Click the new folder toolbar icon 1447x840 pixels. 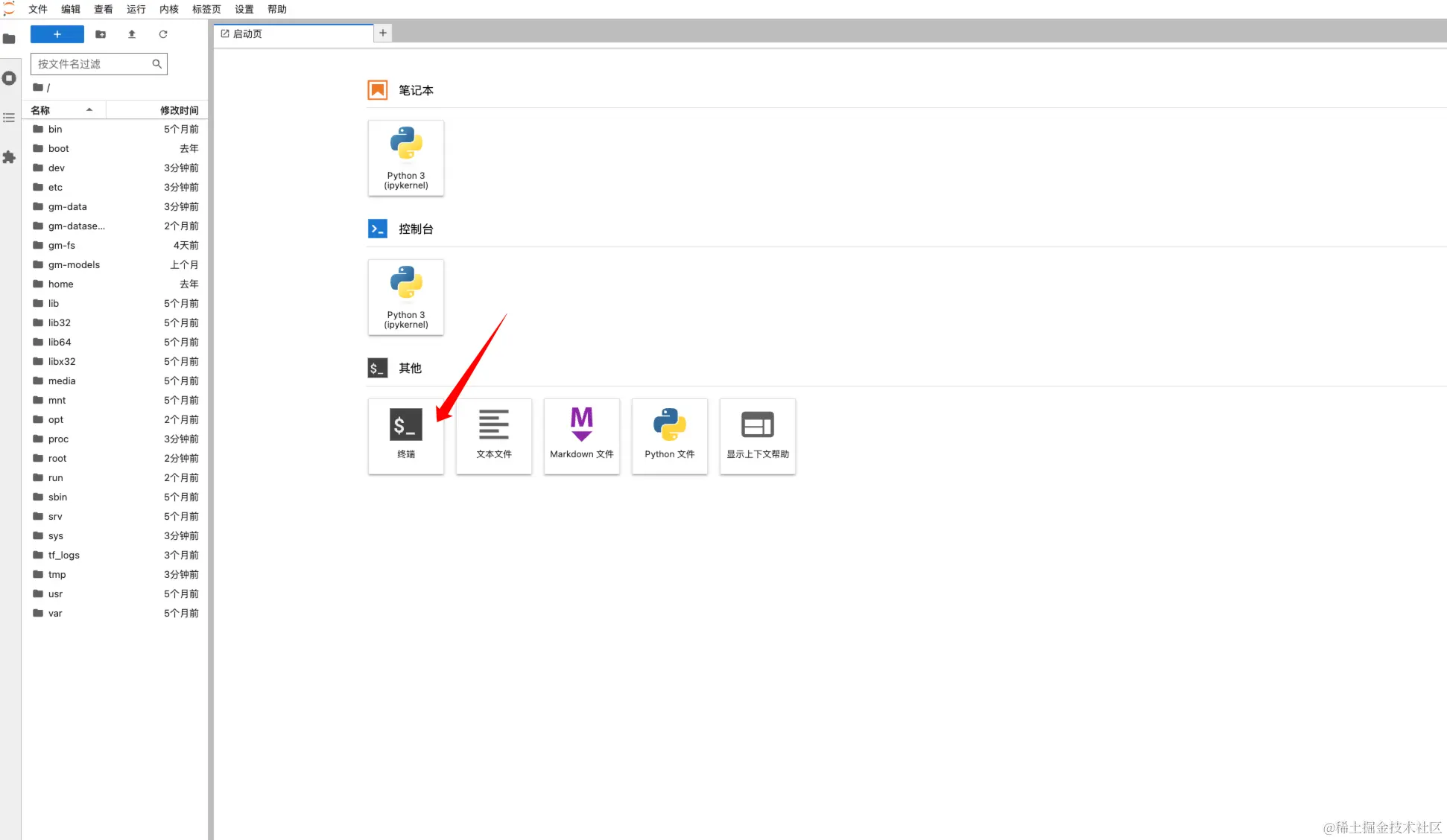point(101,34)
